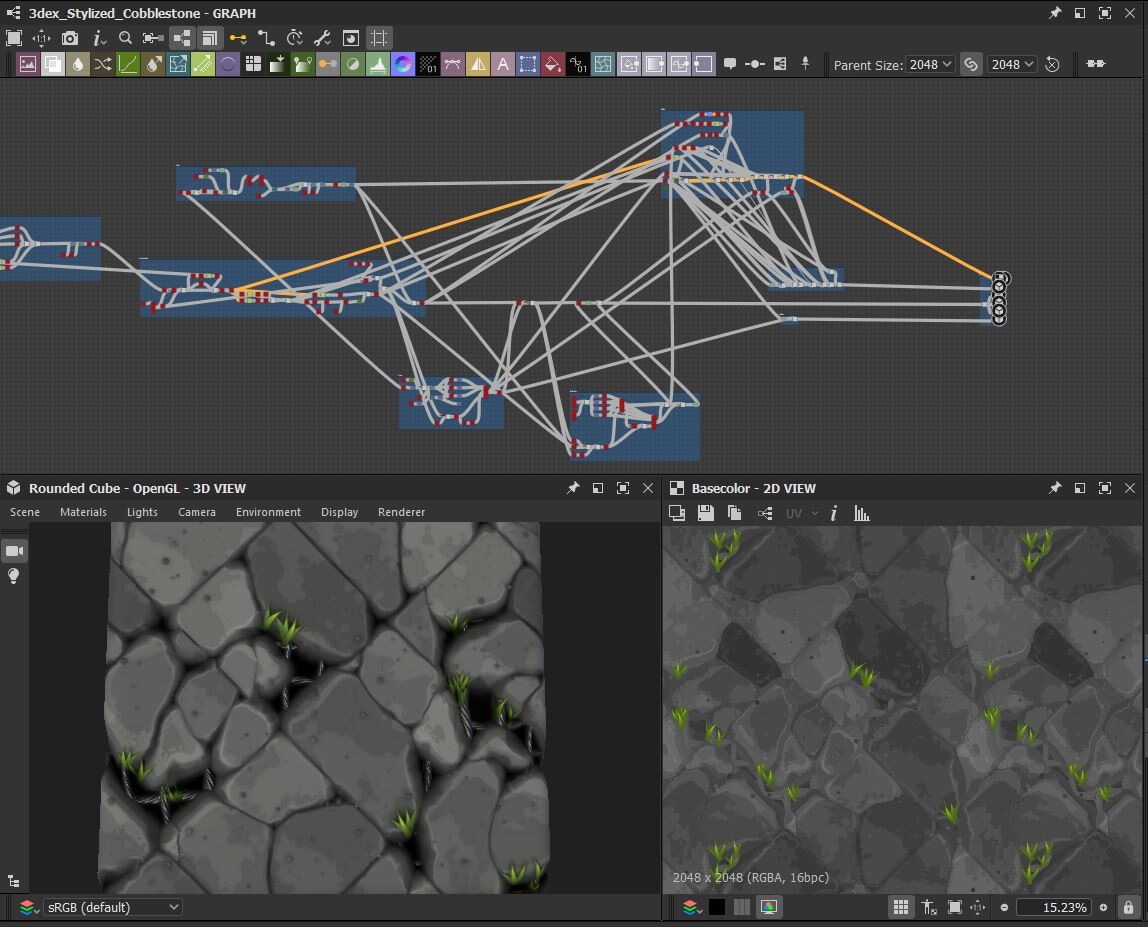Image resolution: width=1148 pixels, height=927 pixels.
Task: Save the 2D view image as bitmap
Action: 705,513
